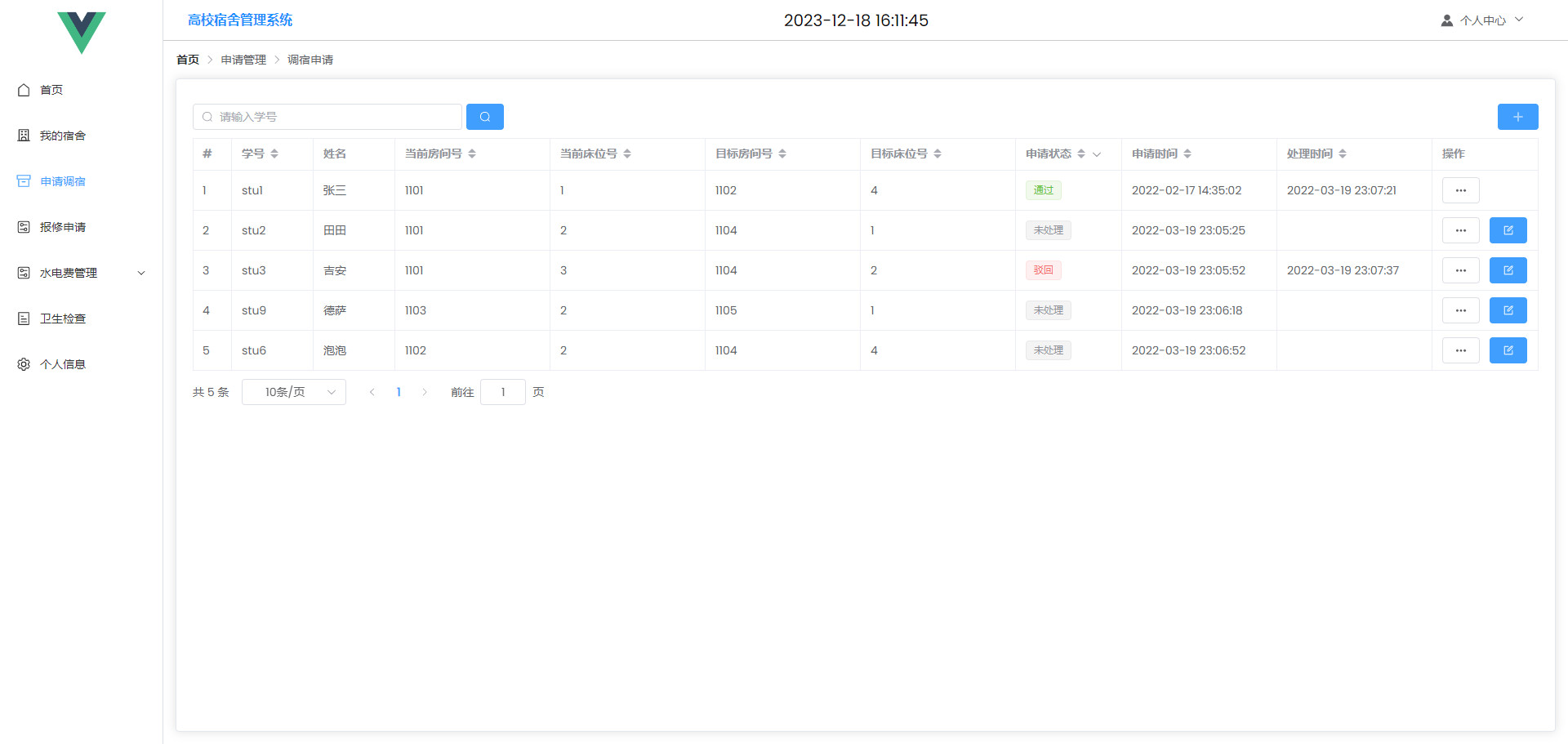Open the more-options button for row stu9

(x=1461, y=310)
